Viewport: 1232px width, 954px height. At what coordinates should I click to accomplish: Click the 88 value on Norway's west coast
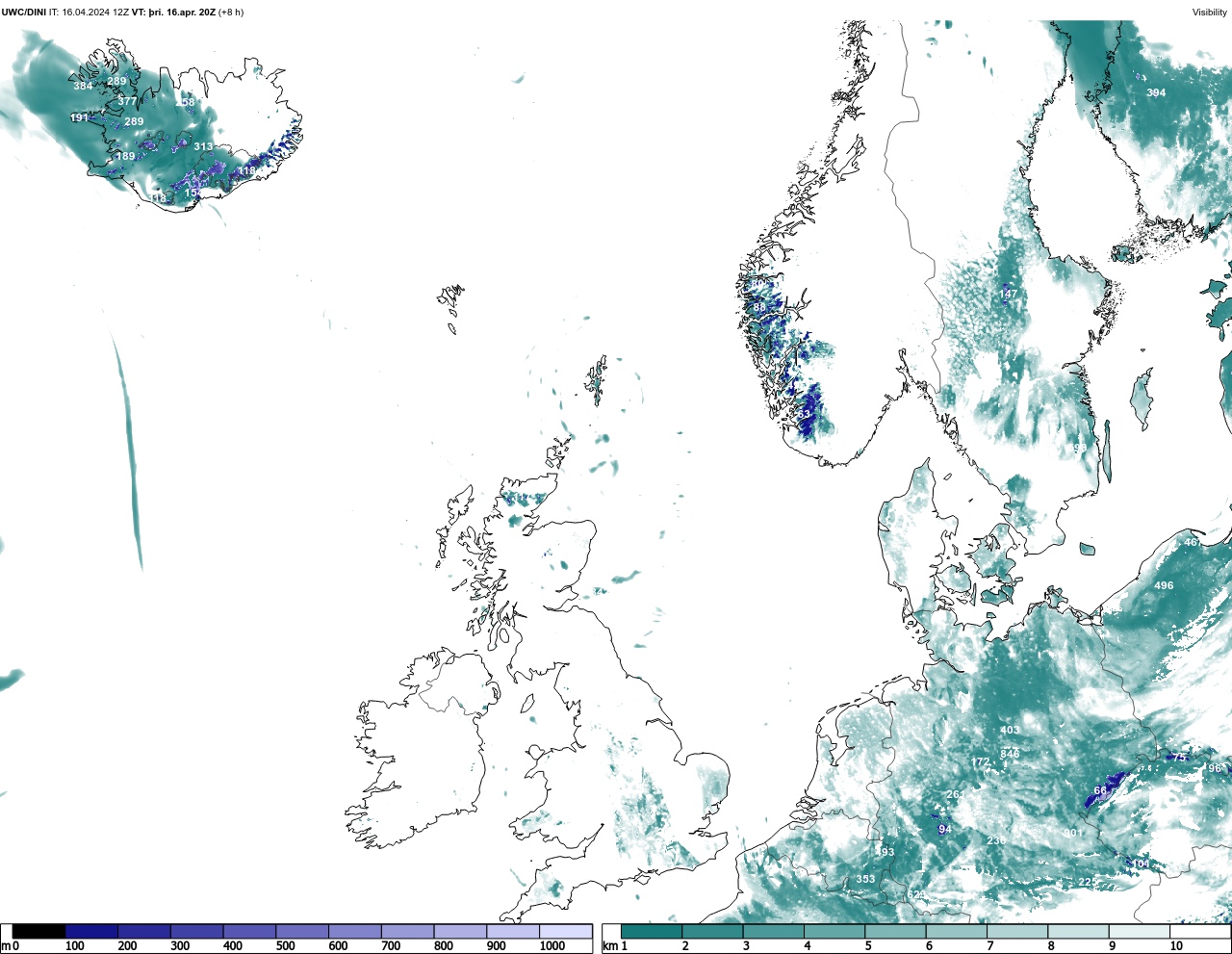pos(759,307)
